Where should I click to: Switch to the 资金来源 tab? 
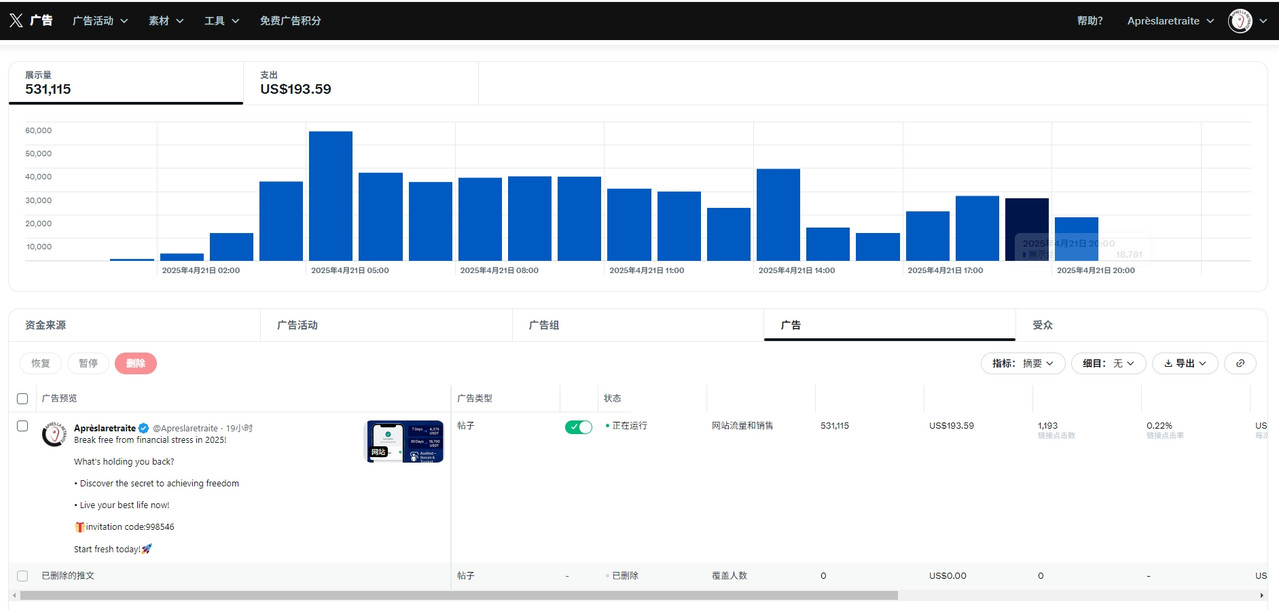[x=134, y=325]
